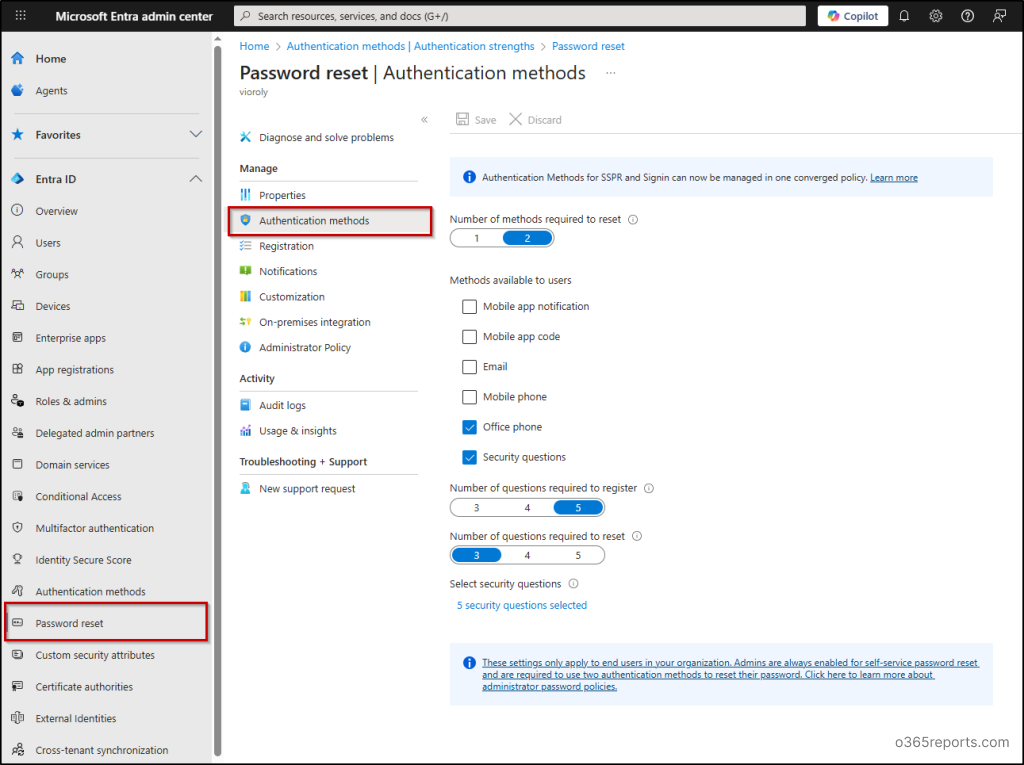Click the Search resources input field
Viewport: 1024px width, 765px height.
[519, 16]
